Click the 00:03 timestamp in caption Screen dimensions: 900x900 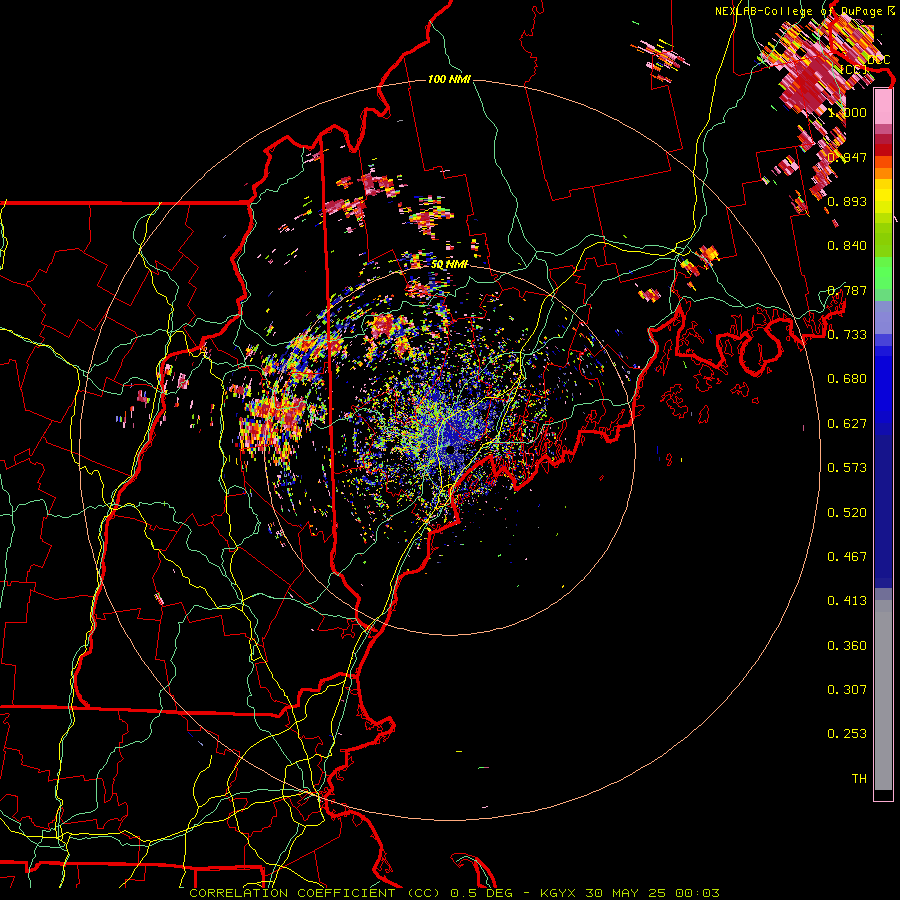tap(697, 893)
